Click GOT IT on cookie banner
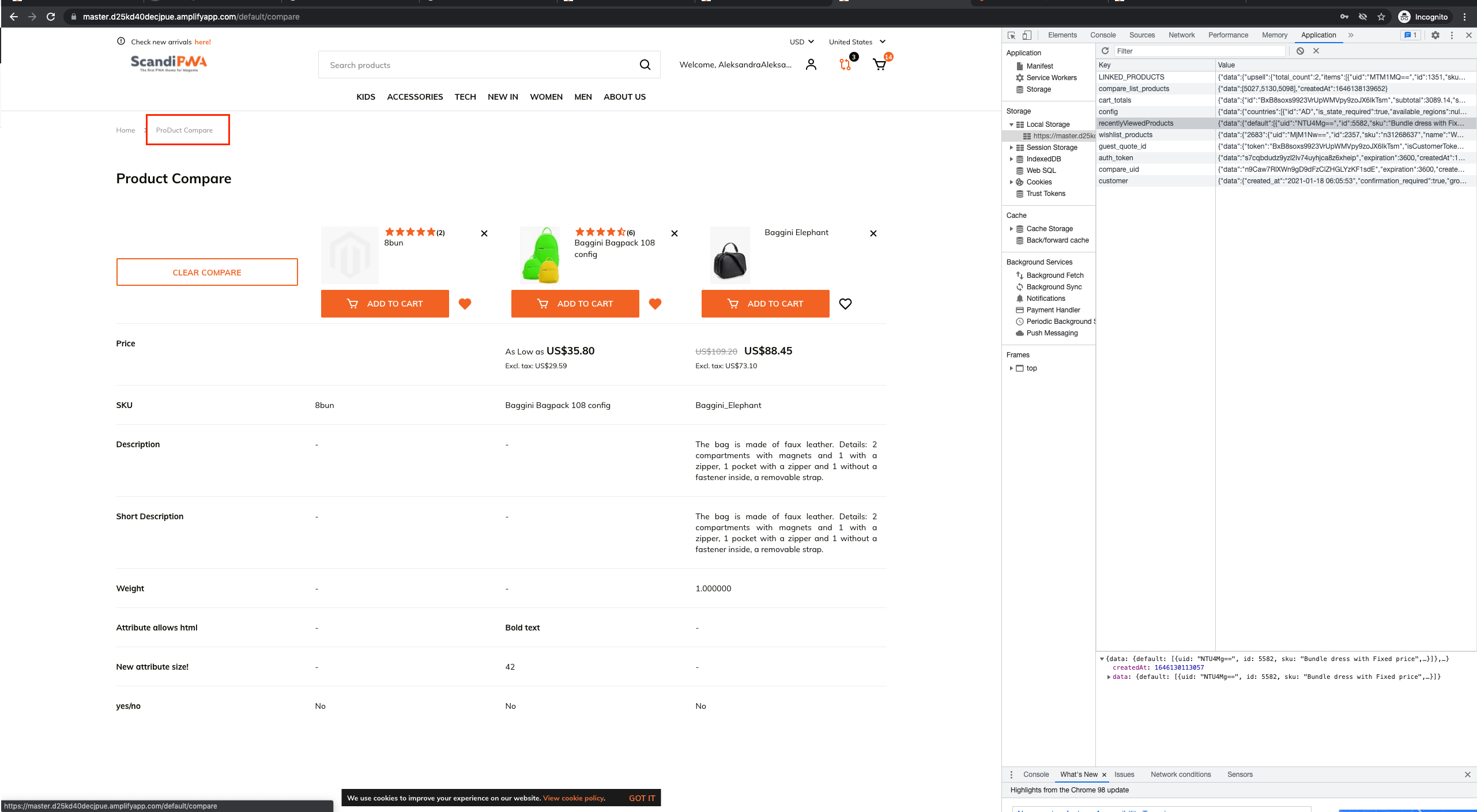The image size is (1477, 812). 642,798
